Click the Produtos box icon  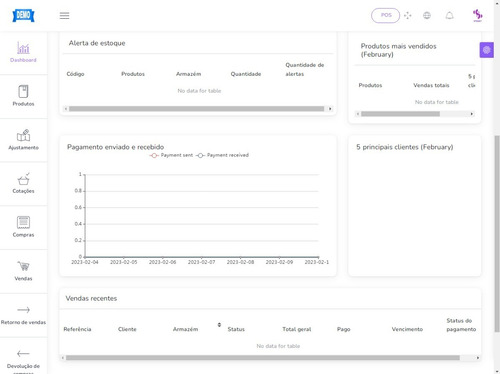pos(23,91)
